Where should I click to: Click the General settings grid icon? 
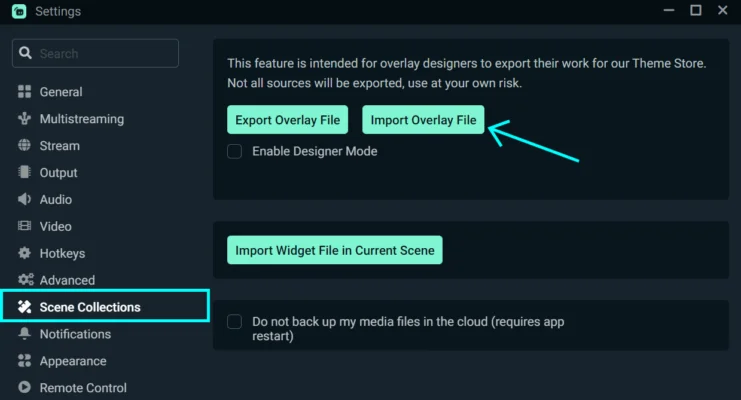point(25,92)
